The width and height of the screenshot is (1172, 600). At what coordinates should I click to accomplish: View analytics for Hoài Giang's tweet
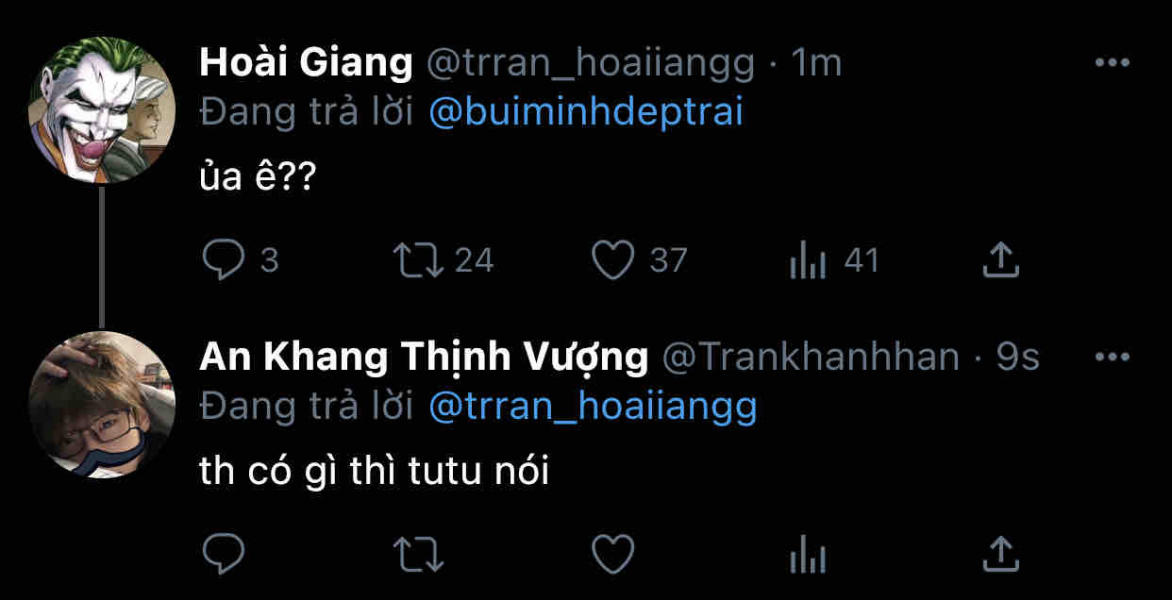coord(808,262)
